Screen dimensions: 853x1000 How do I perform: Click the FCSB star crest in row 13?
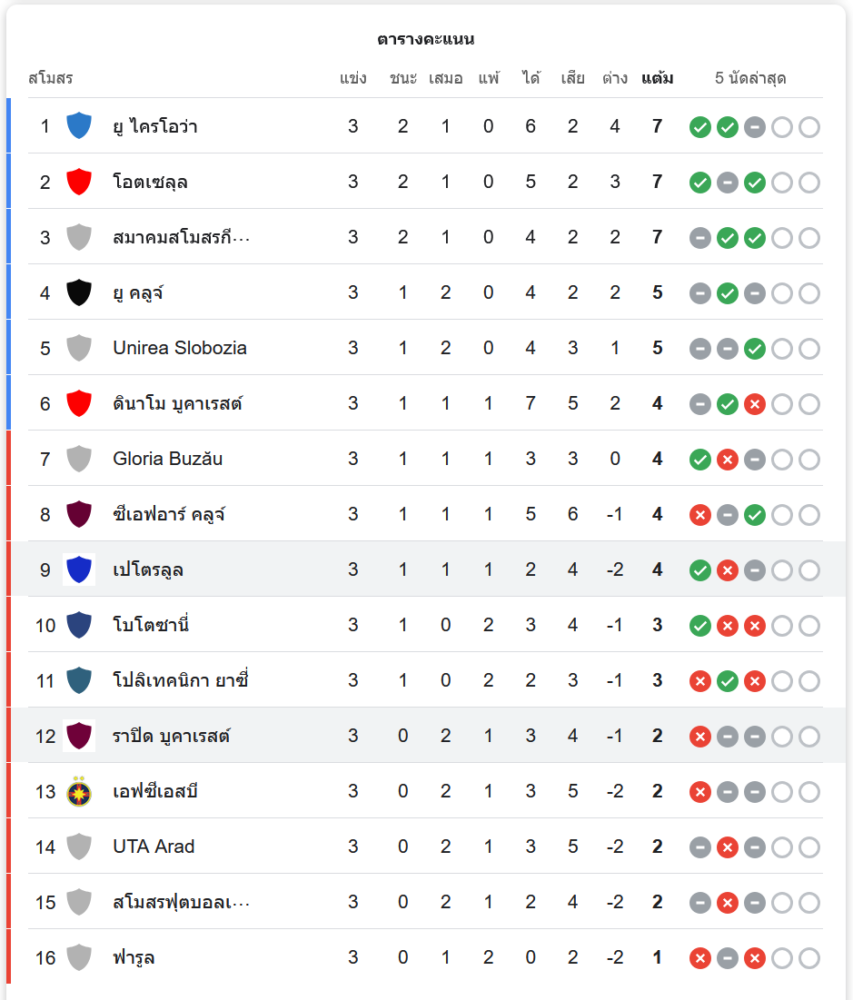click(x=79, y=792)
